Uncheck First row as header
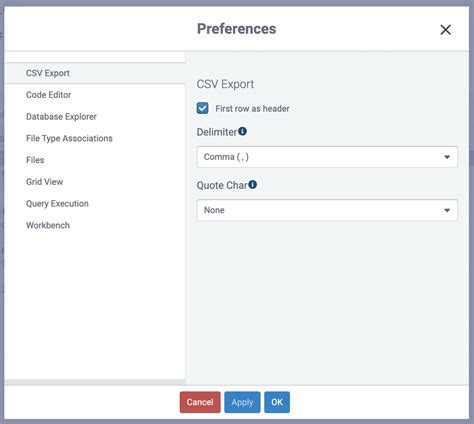This screenshot has height=424, width=474. coord(203,108)
